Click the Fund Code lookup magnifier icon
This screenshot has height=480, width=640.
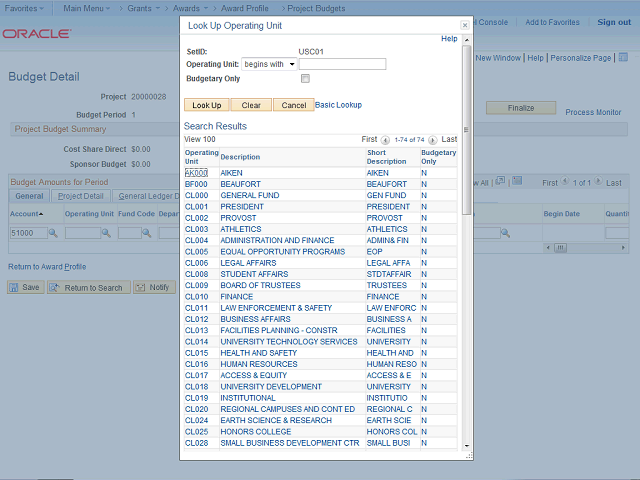pos(148,233)
